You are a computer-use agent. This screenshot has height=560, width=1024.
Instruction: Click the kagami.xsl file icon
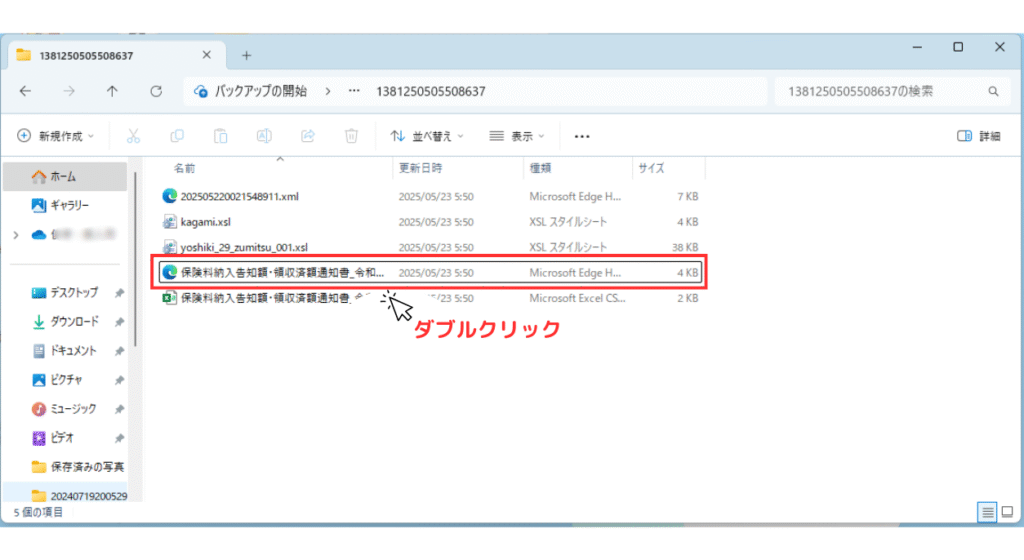170,222
